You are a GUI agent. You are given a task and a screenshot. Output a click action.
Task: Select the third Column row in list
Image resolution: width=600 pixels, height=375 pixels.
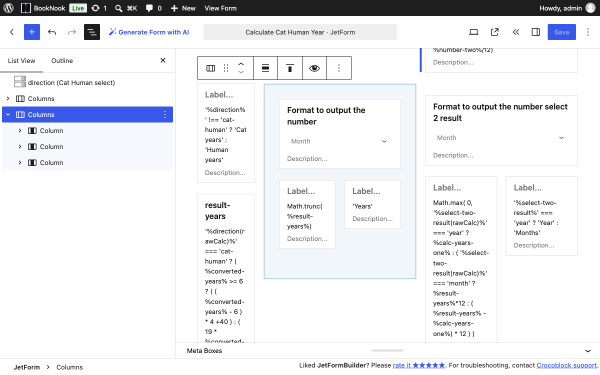(x=87, y=163)
